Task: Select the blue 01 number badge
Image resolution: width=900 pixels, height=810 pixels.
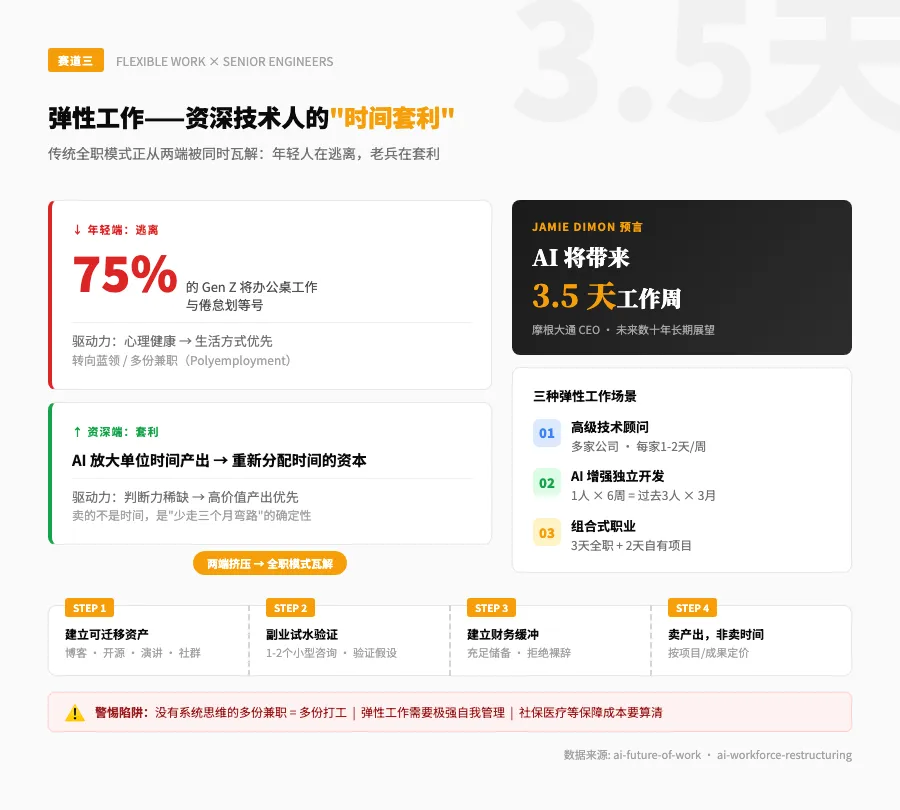Action: tap(546, 433)
